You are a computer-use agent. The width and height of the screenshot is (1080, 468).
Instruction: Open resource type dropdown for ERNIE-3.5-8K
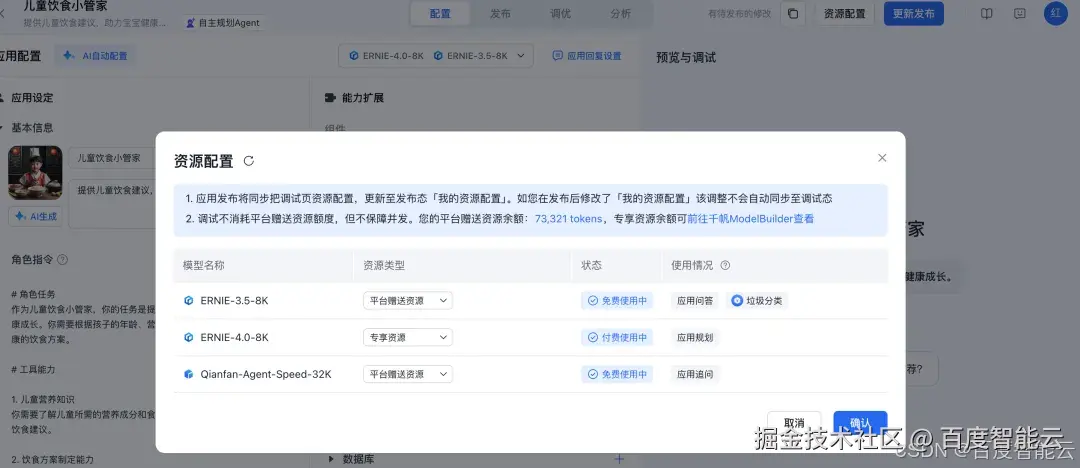pyautogui.click(x=408, y=301)
